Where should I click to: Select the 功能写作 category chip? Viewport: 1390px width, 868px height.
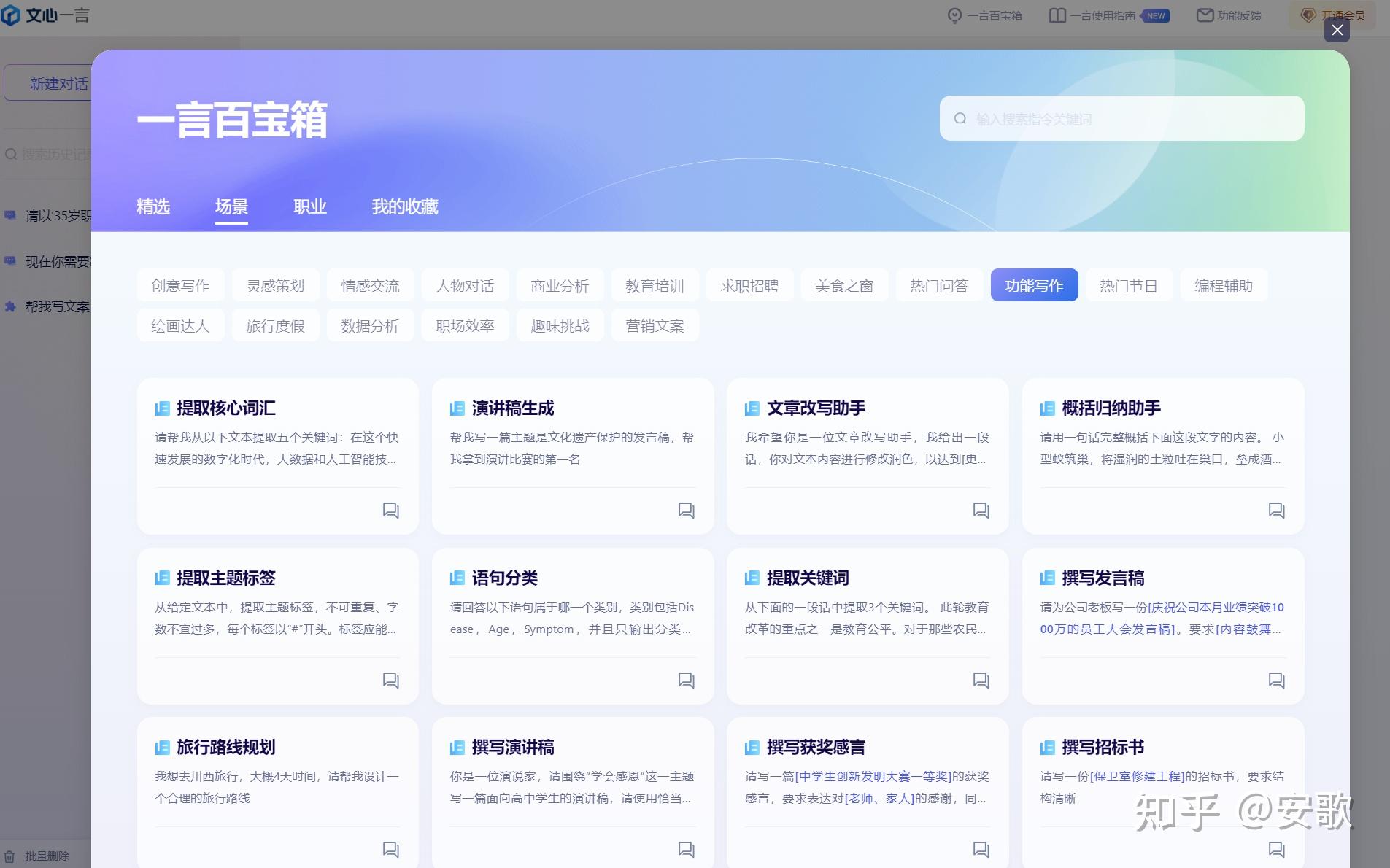(x=1034, y=285)
